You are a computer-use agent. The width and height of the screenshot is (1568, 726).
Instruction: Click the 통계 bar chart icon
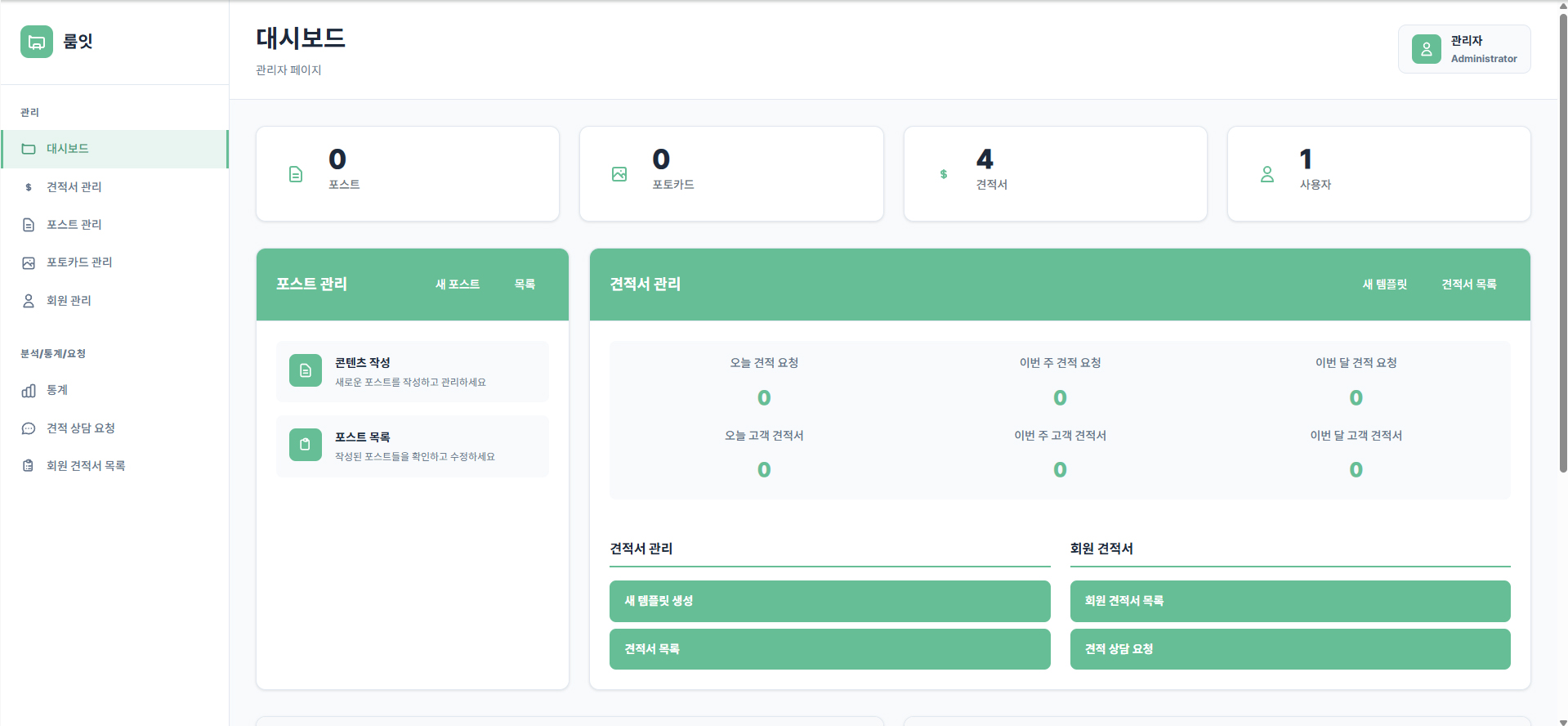point(29,391)
